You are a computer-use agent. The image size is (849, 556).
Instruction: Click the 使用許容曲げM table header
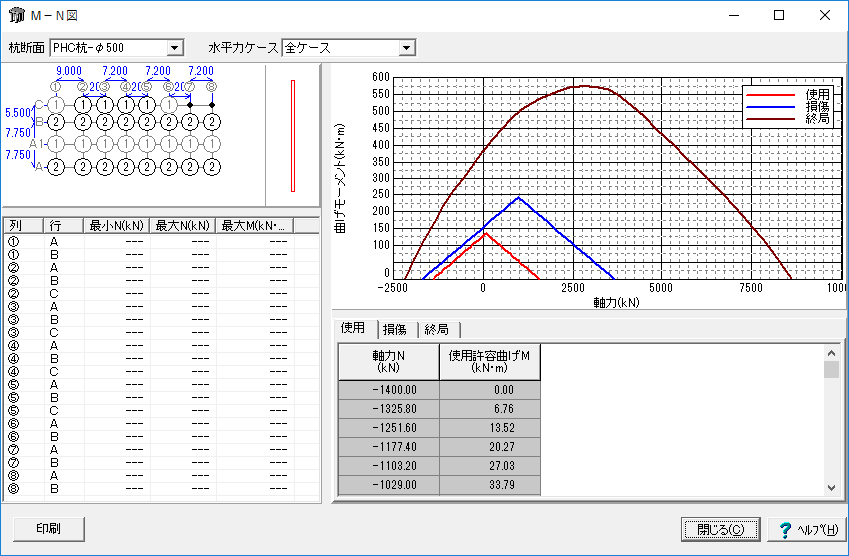tap(489, 362)
